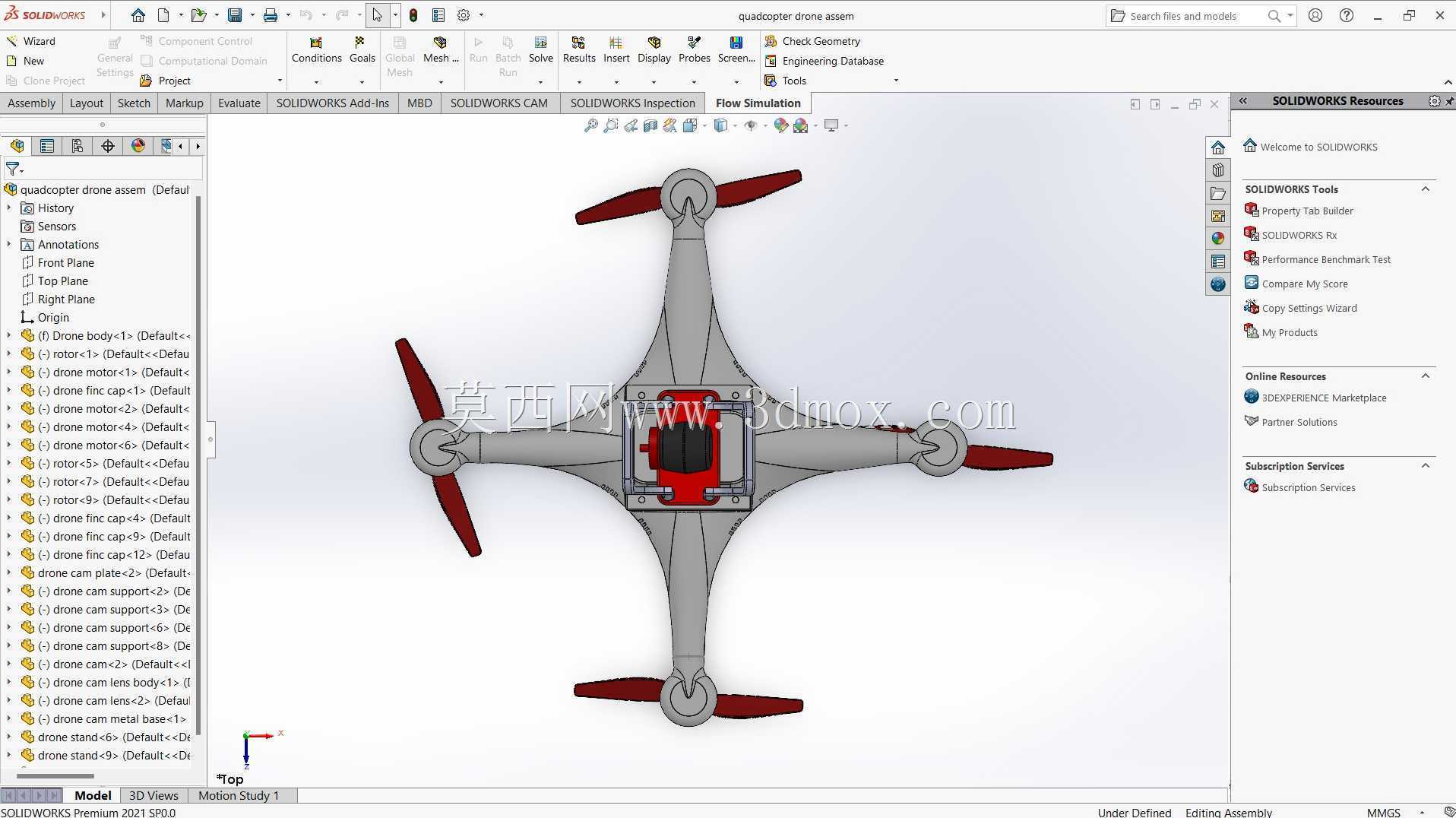Click the Rebuild traffic light icon
The width and height of the screenshot is (1456, 818).
click(x=413, y=15)
